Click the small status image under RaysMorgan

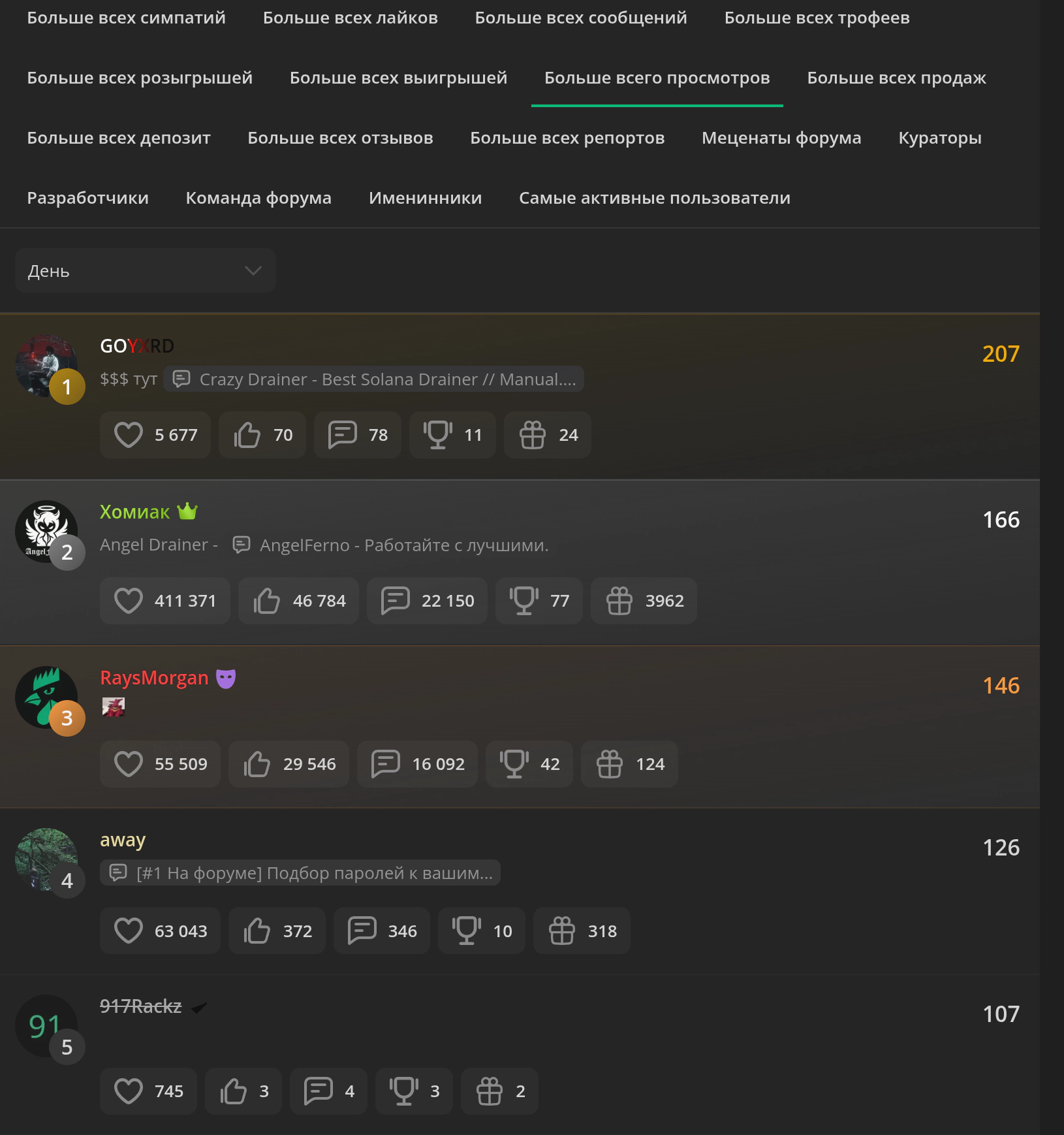(x=114, y=707)
